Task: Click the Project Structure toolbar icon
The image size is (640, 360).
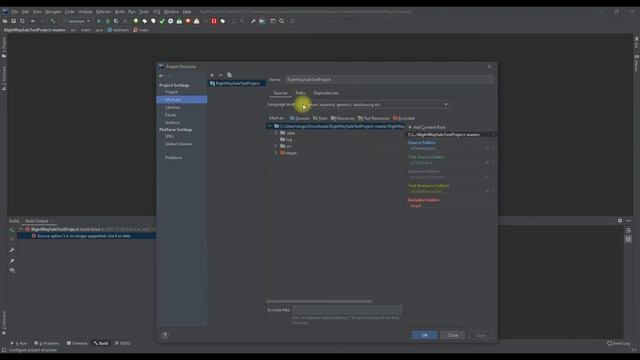Action: pyautogui.click(x=262, y=21)
